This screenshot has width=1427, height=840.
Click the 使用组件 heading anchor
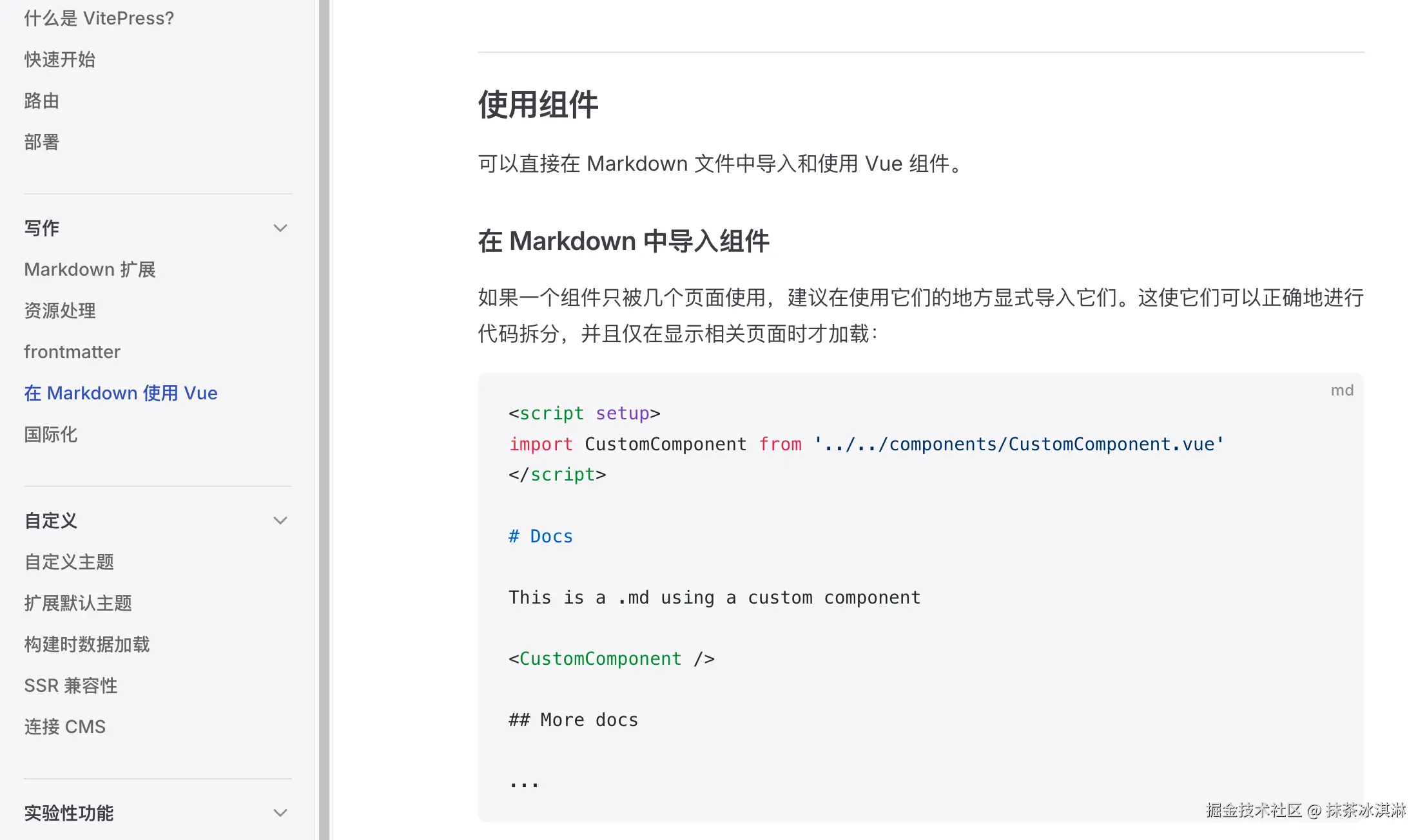538,104
